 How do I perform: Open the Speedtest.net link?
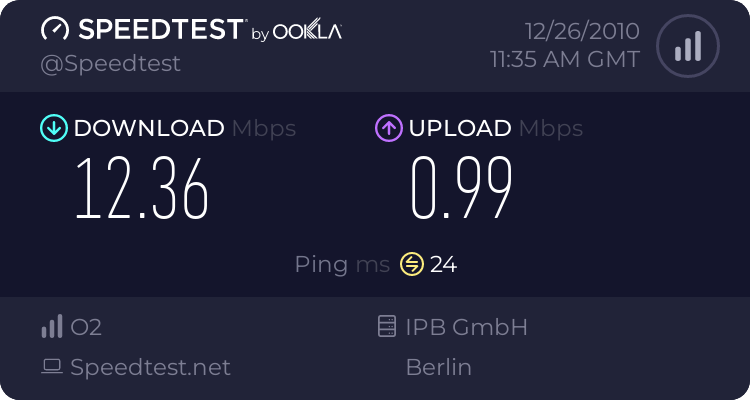tap(150, 367)
